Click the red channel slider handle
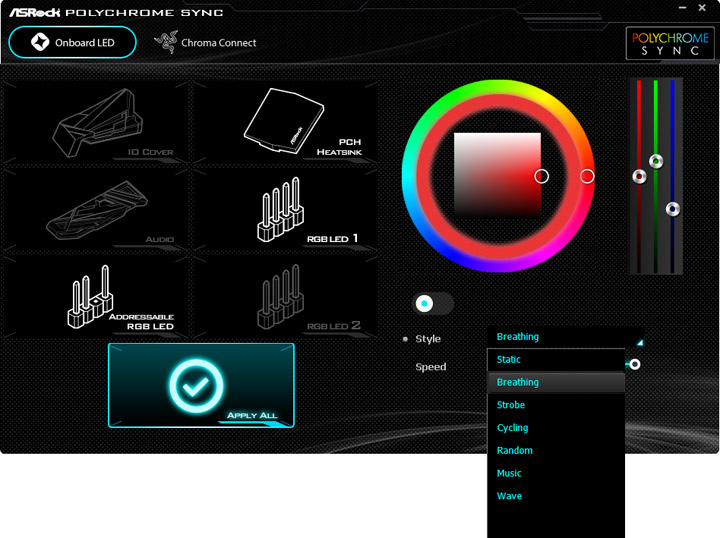This screenshot has height=538, width=720. [x=639, y=176]
